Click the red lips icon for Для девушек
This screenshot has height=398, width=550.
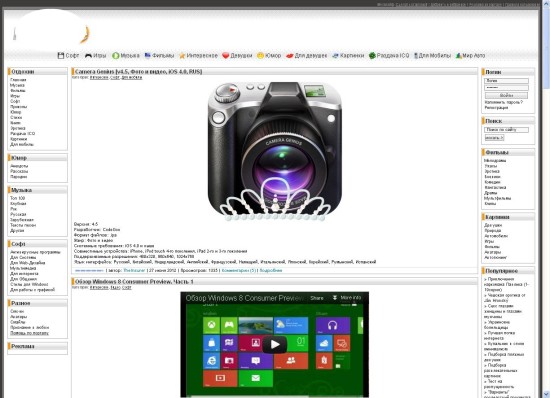click(x=290, y=55)
